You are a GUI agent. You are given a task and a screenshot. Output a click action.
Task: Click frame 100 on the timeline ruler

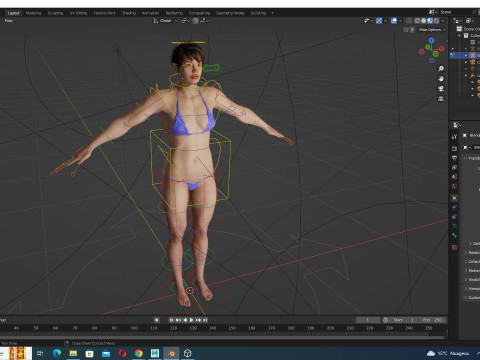[x=134, y=328]
